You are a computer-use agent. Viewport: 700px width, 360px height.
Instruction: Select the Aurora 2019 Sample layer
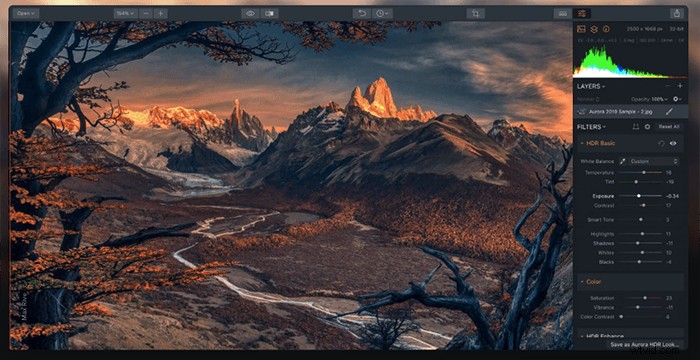[x=630, y=111]
